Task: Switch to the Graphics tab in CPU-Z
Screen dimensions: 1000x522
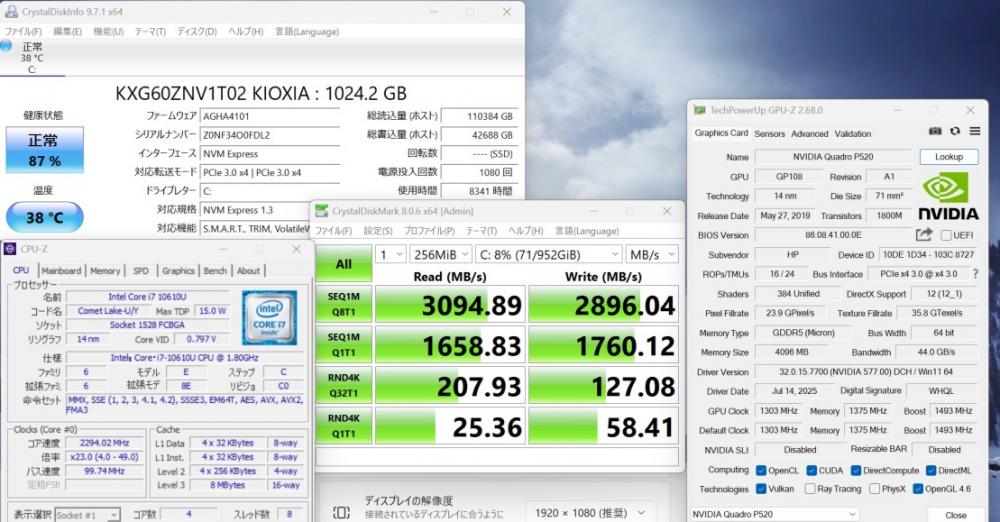Action: [x=178, y=271]
